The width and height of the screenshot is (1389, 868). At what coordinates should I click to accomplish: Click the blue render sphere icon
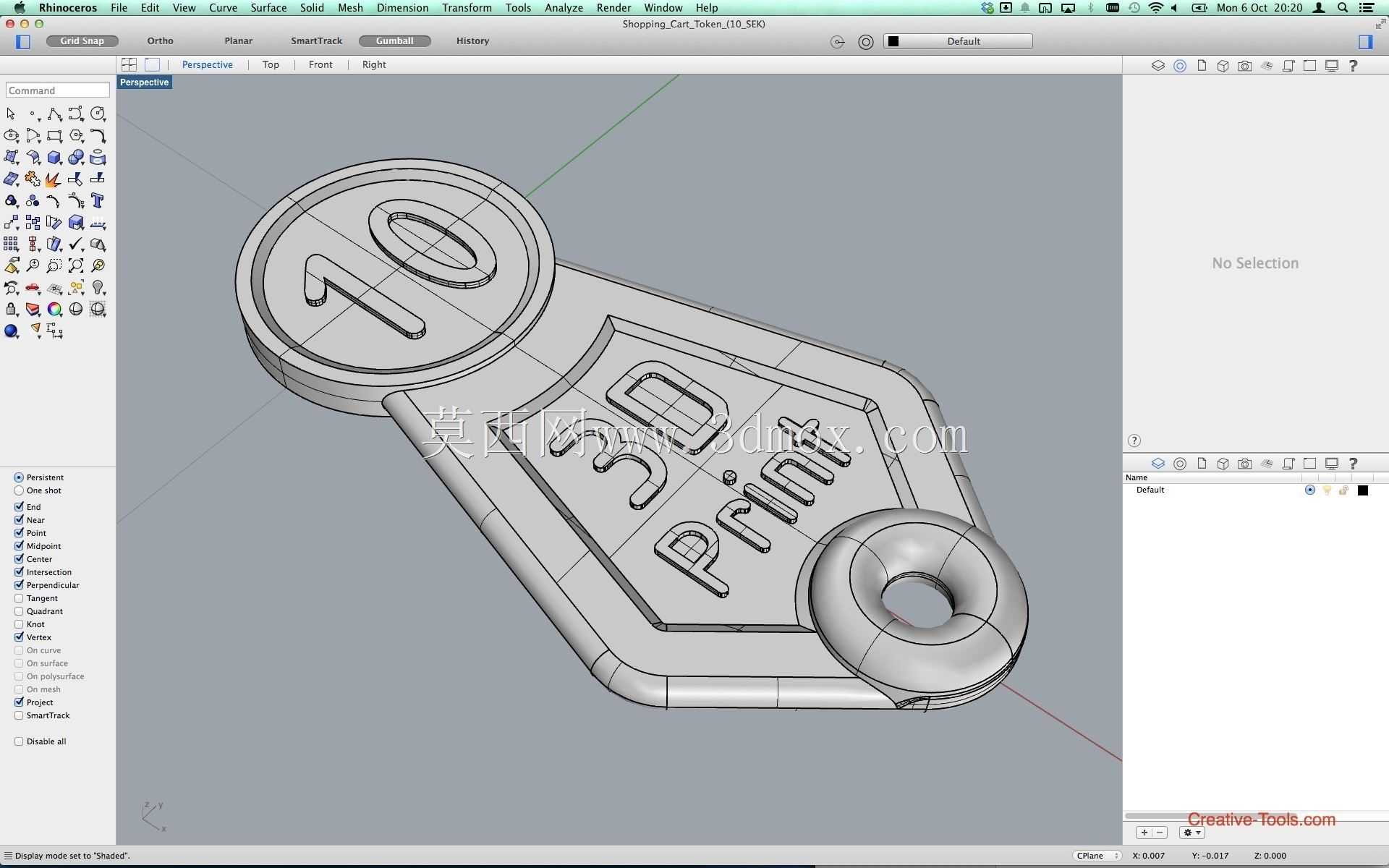tap(11, 331)
